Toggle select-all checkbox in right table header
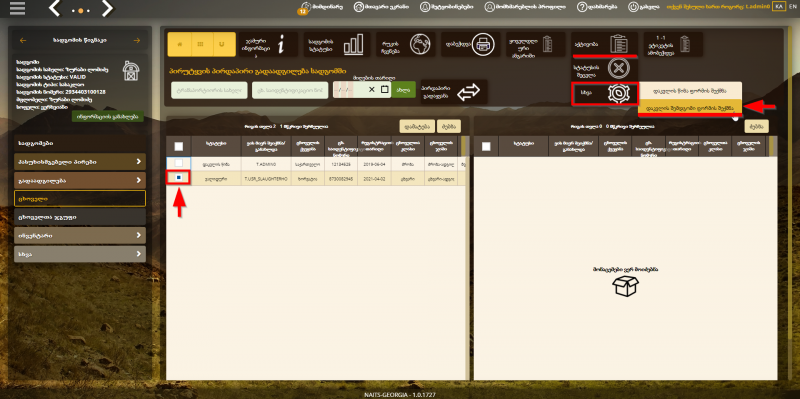Image resolution: width=800 pixels, height=399 pixels. tap(486, 146)
